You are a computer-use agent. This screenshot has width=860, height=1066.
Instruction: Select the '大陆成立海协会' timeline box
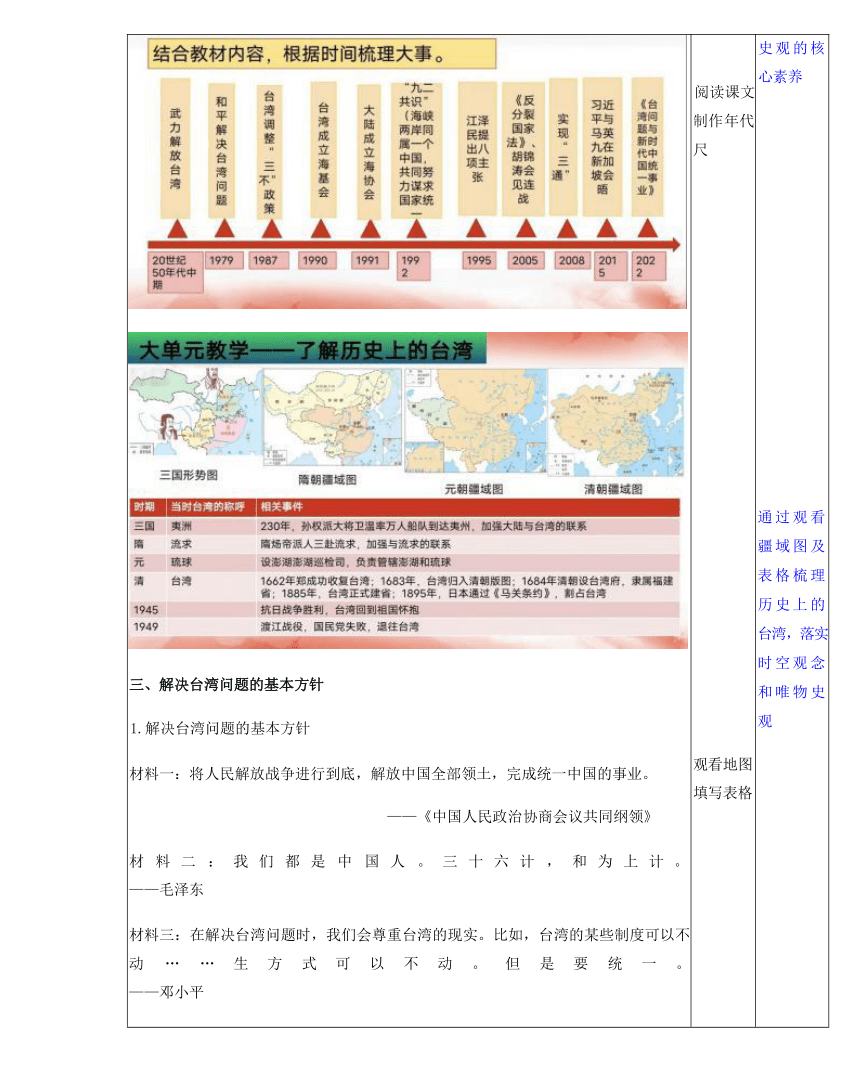coord(369,152)
